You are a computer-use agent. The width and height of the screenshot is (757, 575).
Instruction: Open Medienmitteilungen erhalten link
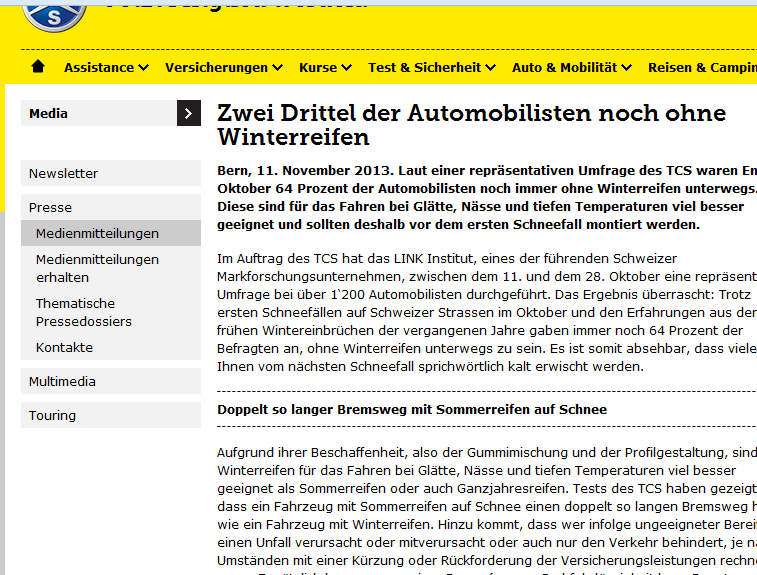[x=111, y=268]
